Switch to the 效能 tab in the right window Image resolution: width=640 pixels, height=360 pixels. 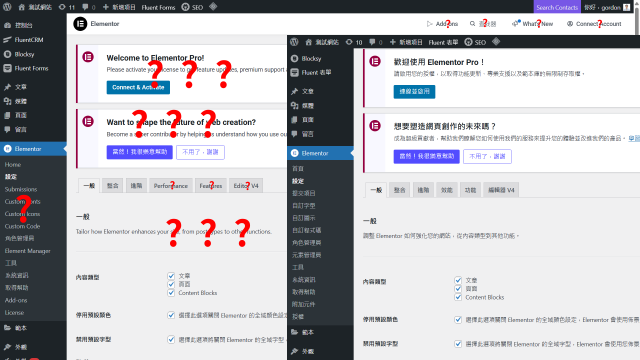click(447, 190)
